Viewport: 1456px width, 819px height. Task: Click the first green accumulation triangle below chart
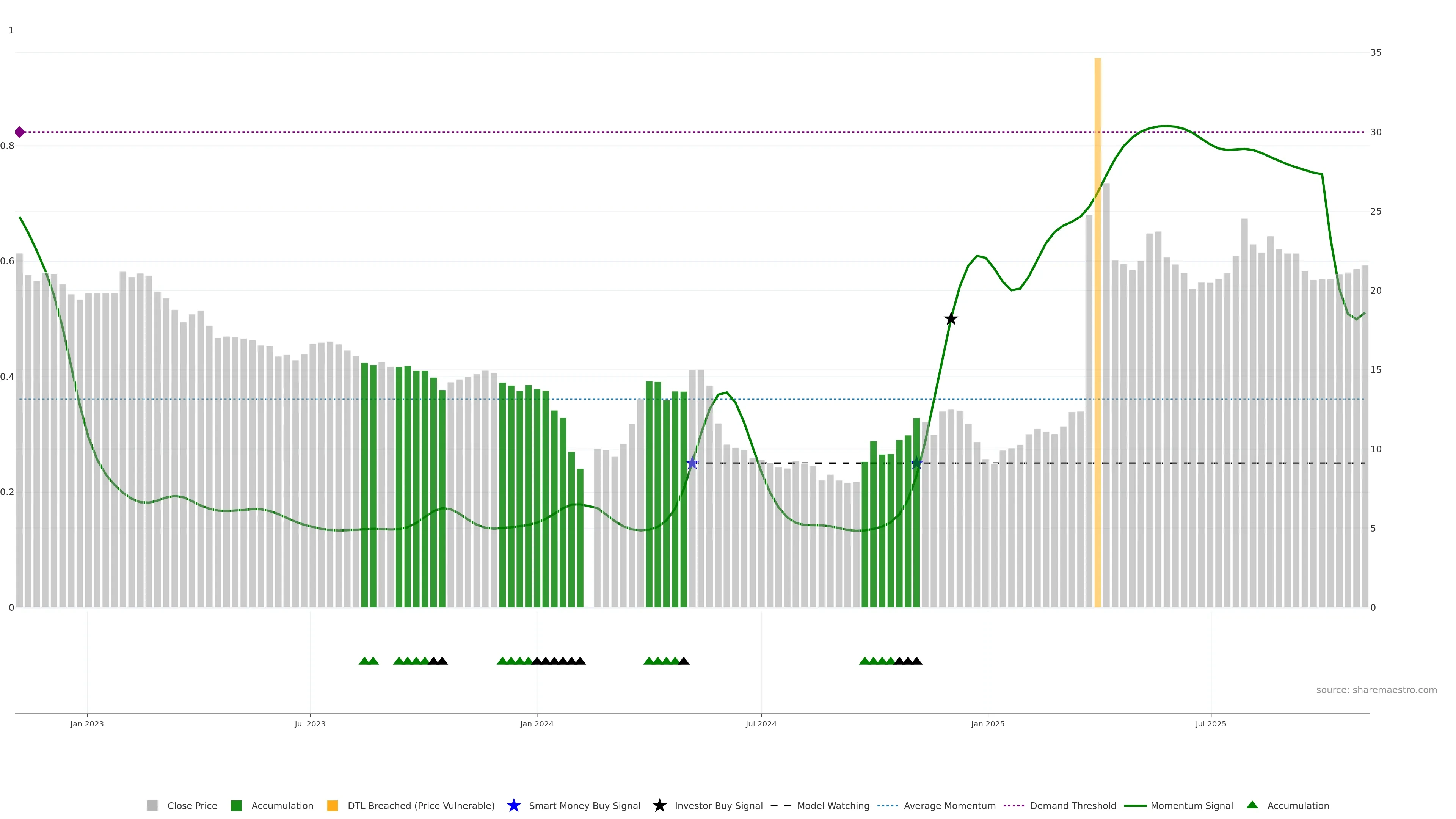click(364, 661)
